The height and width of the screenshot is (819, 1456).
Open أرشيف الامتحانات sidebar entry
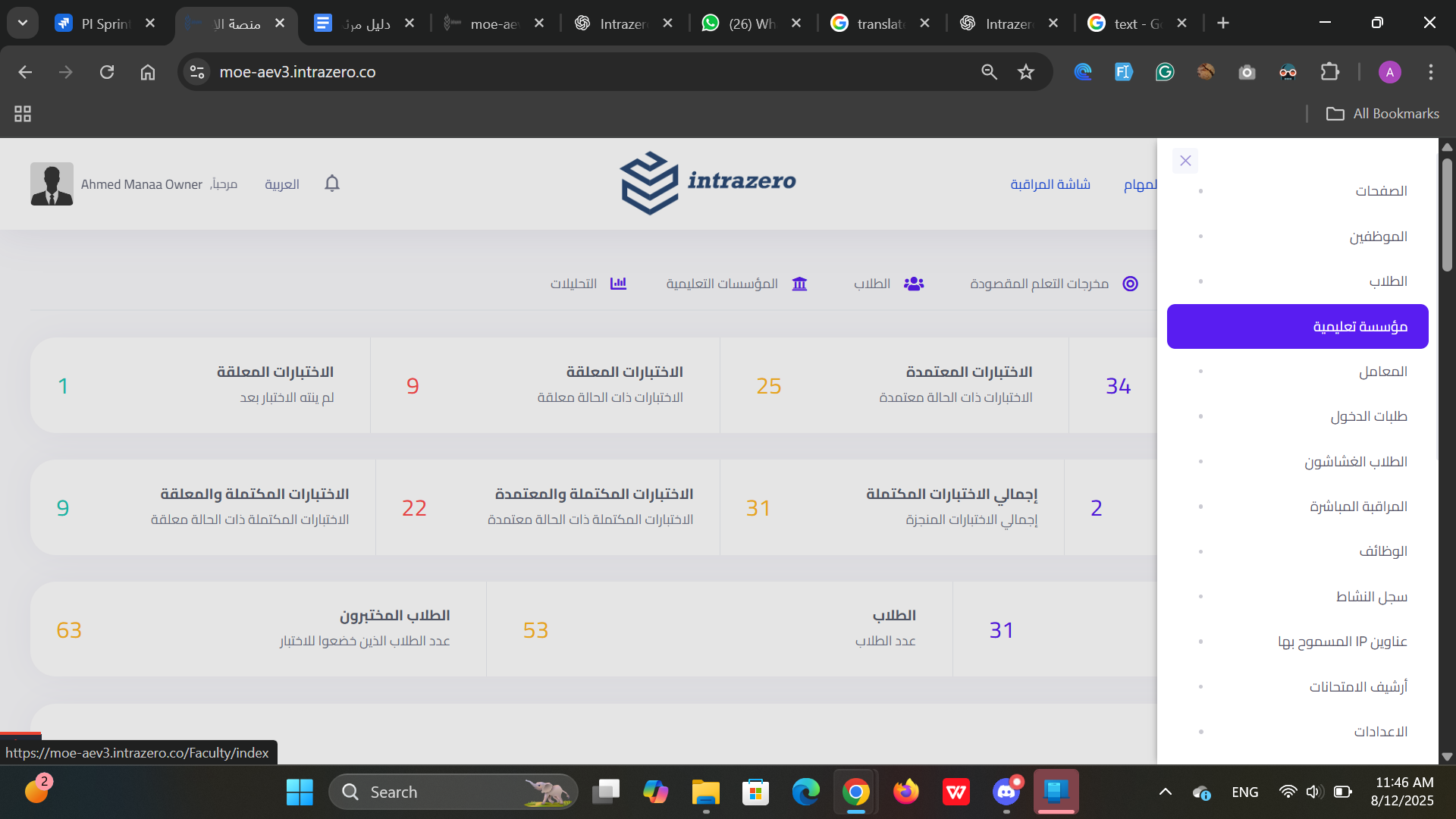coord(1357,687)
